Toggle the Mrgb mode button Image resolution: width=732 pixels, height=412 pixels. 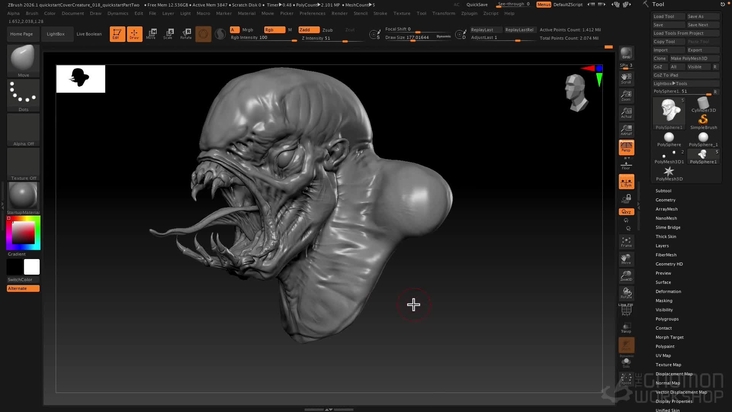pyautogui.click(x=247, y=30)
